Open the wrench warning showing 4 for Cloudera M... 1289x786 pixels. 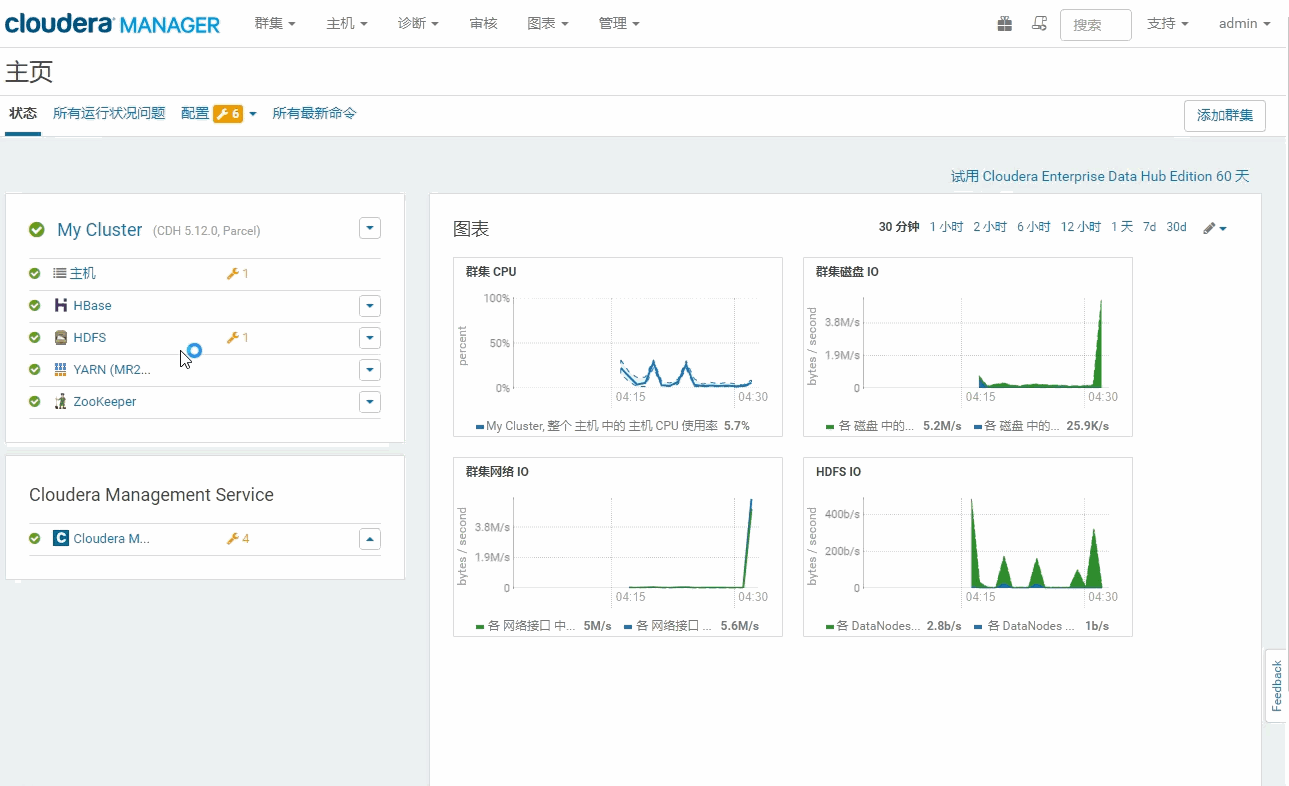[238, 538]
